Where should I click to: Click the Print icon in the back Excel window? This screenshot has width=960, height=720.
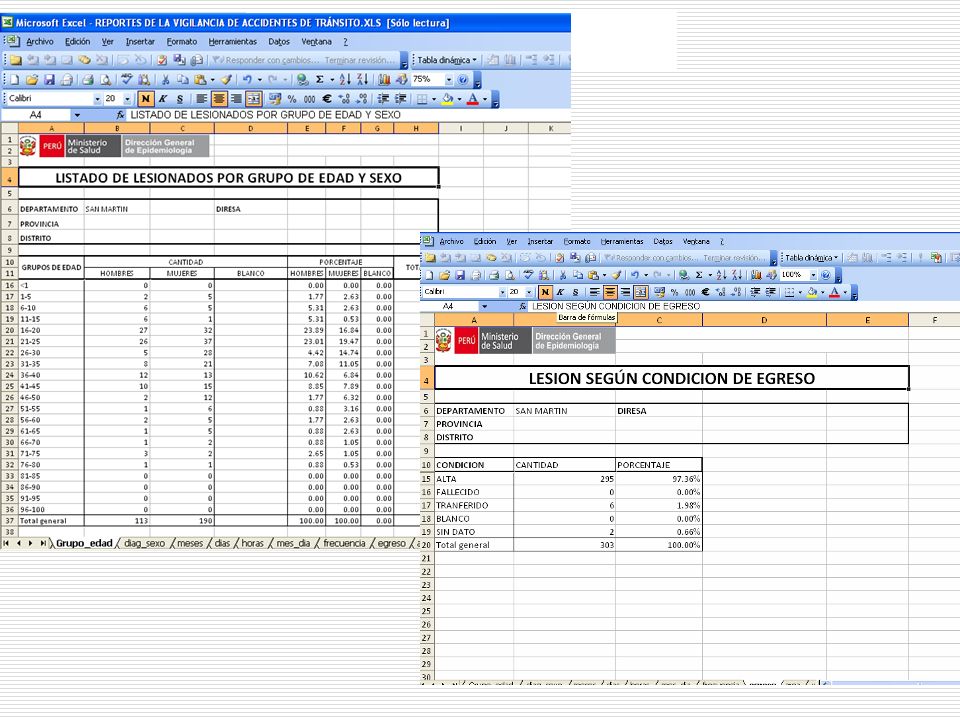88,80
